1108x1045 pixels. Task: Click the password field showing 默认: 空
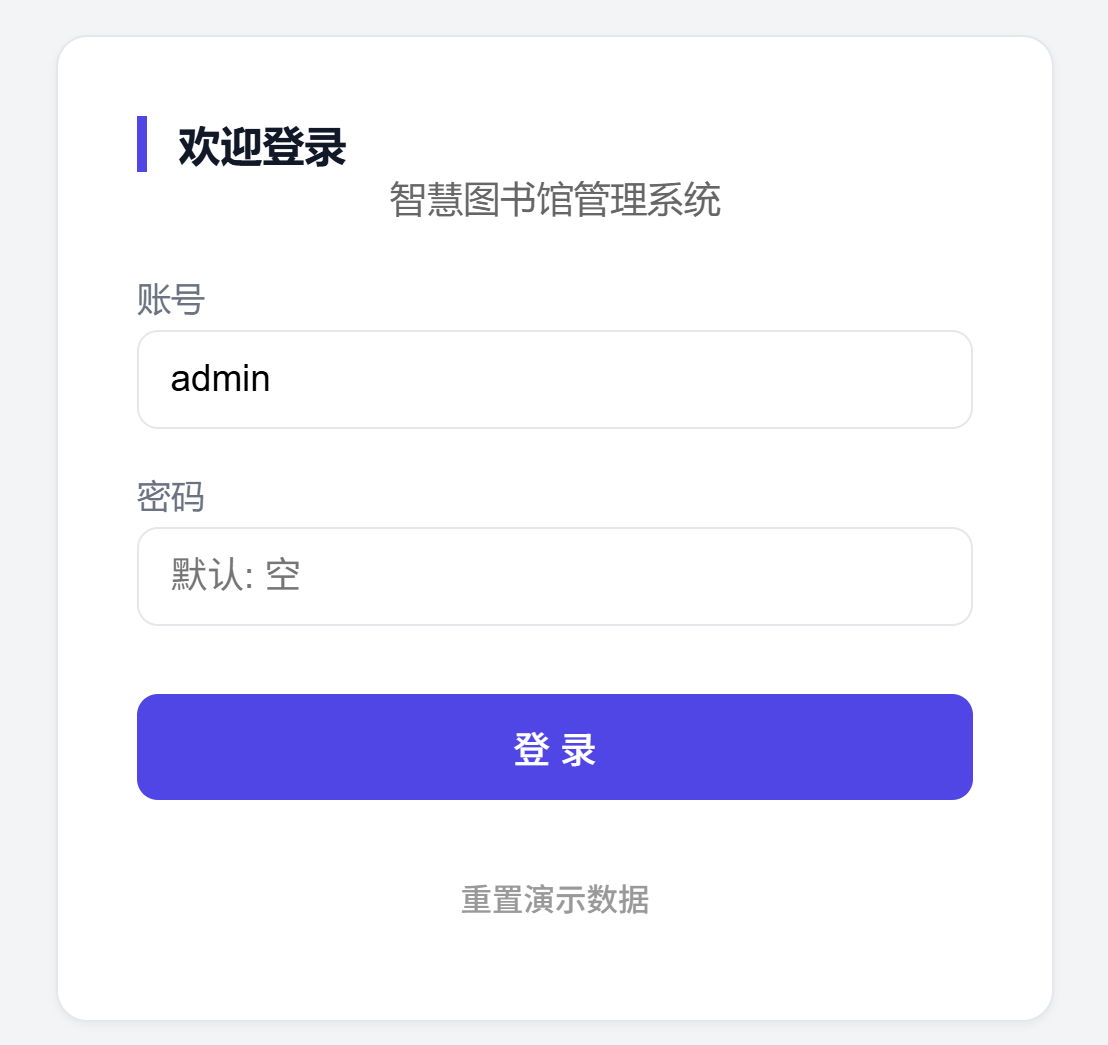(x=554, y=576)
